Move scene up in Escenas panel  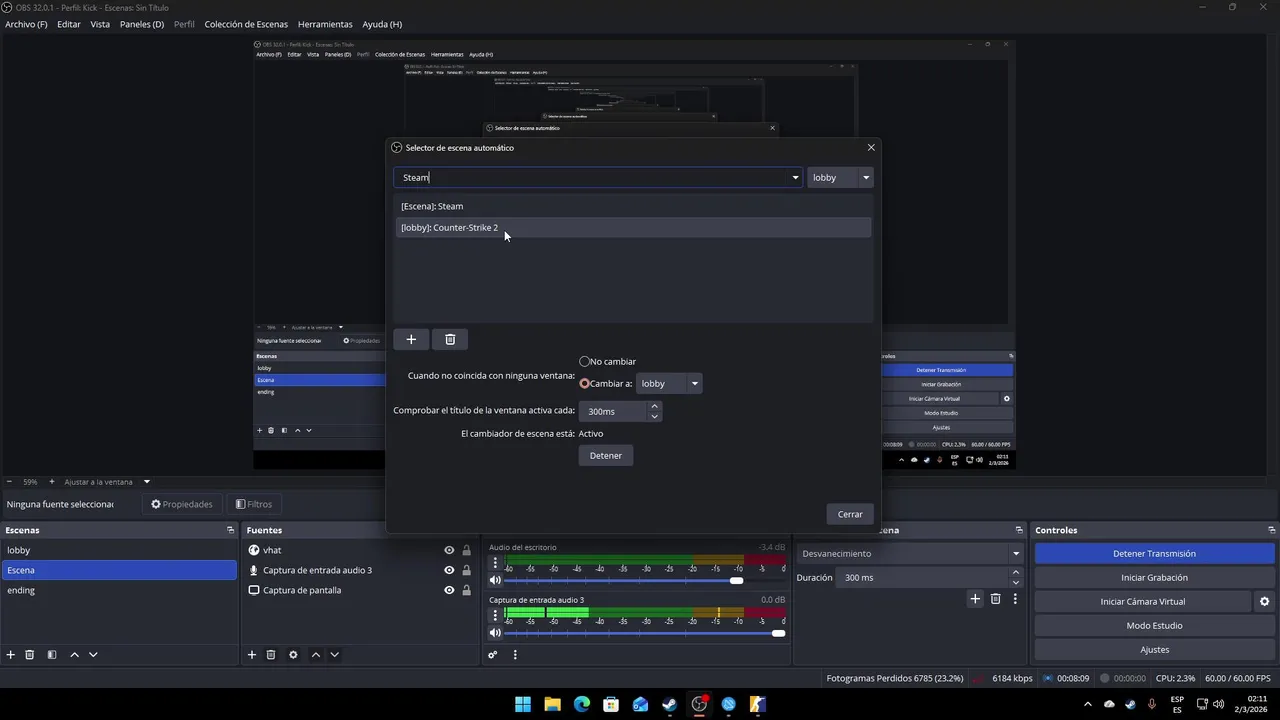click(74, 655)
